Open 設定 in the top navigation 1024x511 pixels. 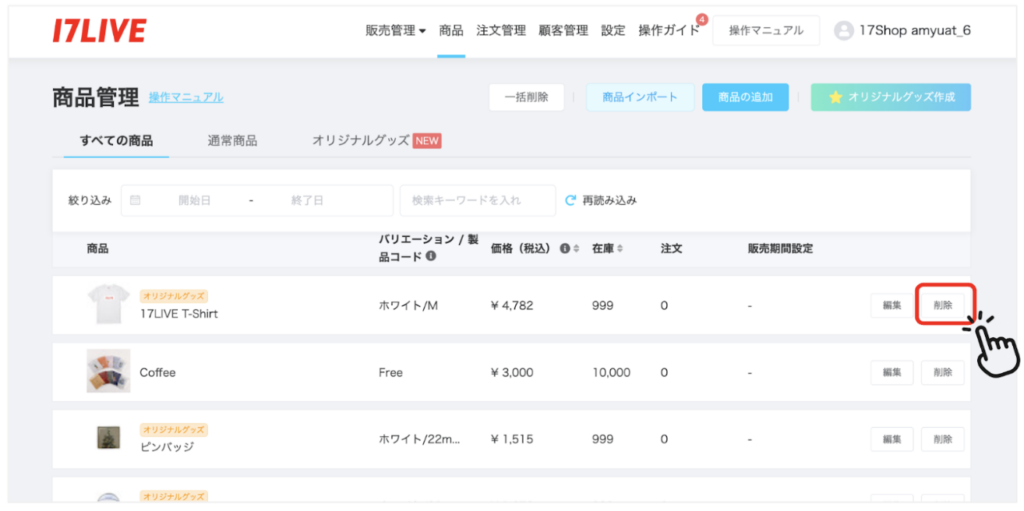coord(613,31)
